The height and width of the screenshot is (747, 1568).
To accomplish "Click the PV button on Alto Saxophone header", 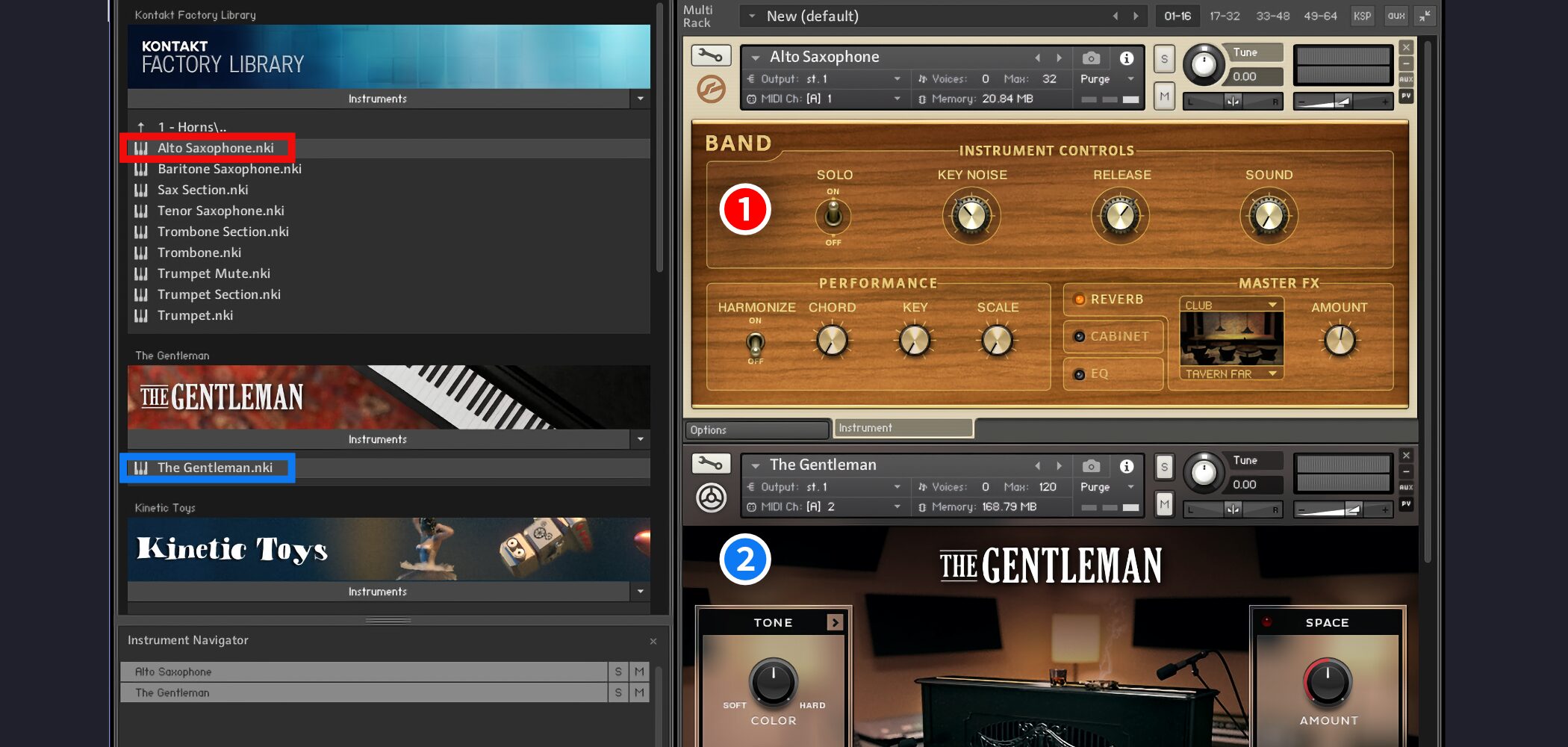I will (x=1406, y=96).
